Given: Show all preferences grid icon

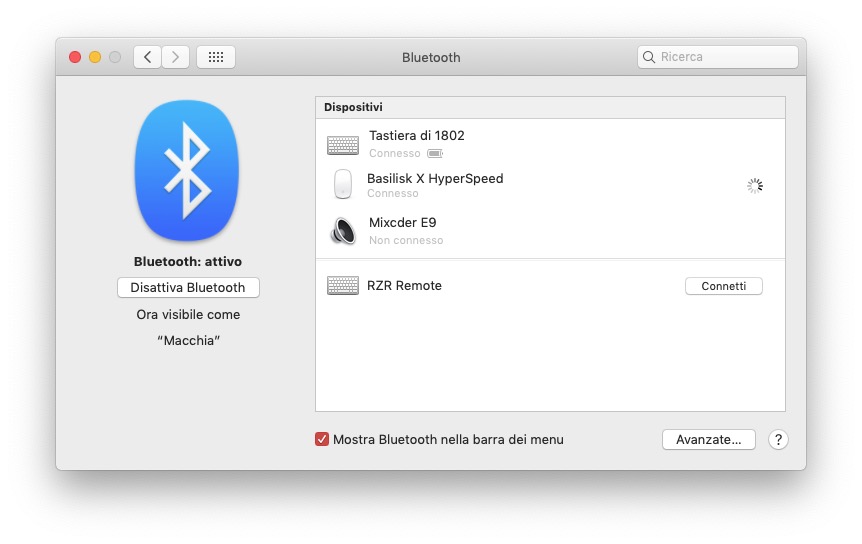Looking at the screenshot, I should [x=216, y=57].
